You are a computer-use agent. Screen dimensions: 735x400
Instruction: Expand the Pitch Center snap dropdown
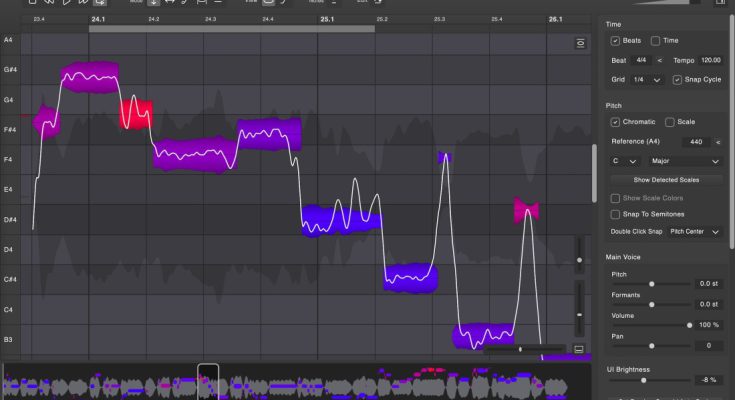[x=693, y=231]
